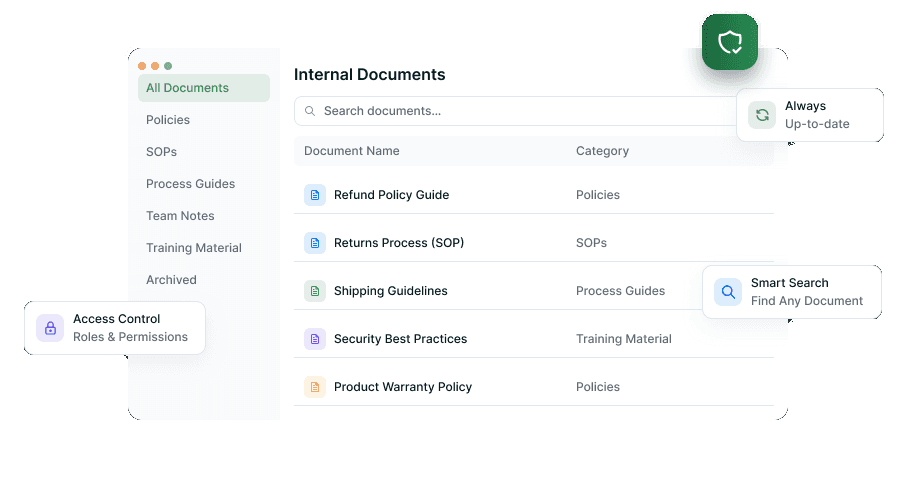Click the Category column header
908x484 pixels.
(602, 151)
